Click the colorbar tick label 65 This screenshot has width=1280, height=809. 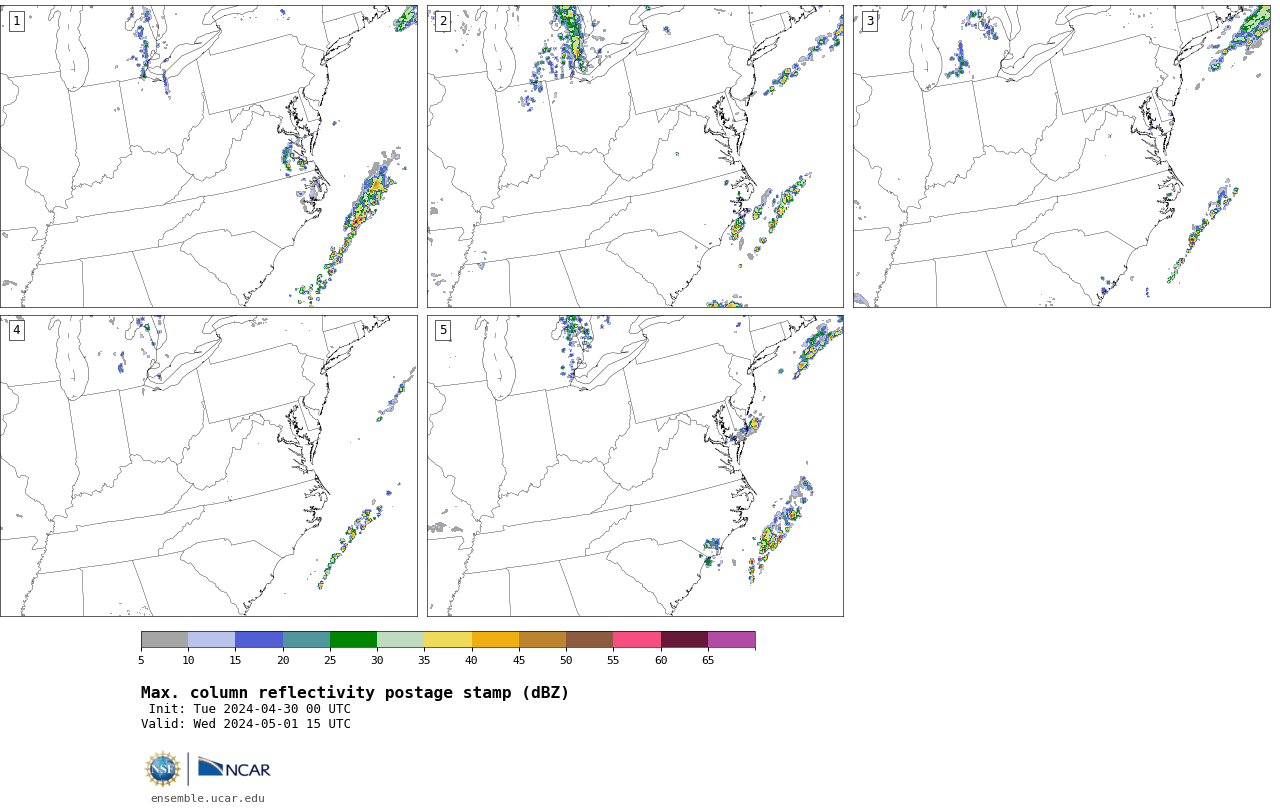(708, 660)
